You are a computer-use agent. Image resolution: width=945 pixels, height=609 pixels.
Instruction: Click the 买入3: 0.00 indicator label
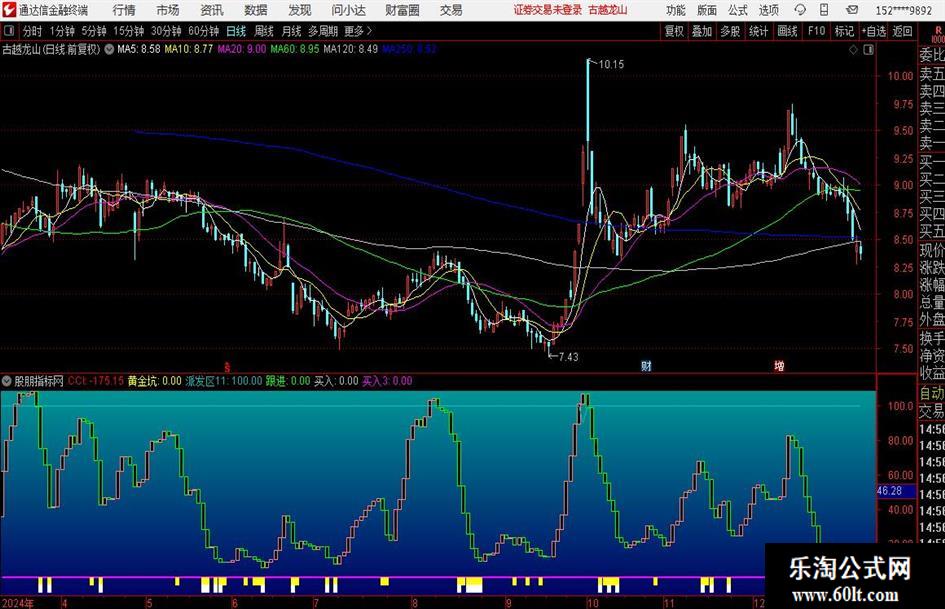387,381
